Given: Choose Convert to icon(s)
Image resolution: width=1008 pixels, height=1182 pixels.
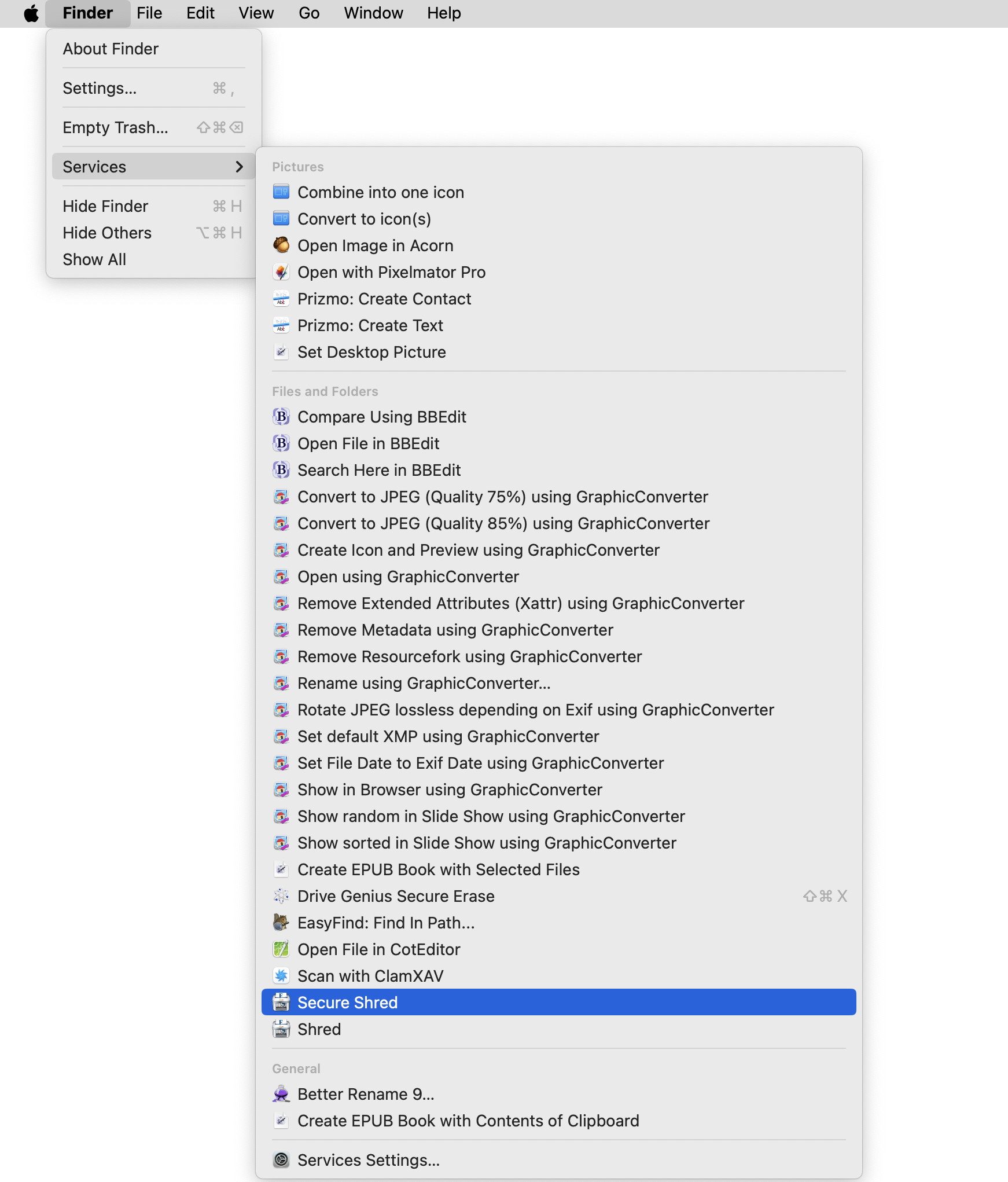Looking at the screenshot, I should pos(559,219).
